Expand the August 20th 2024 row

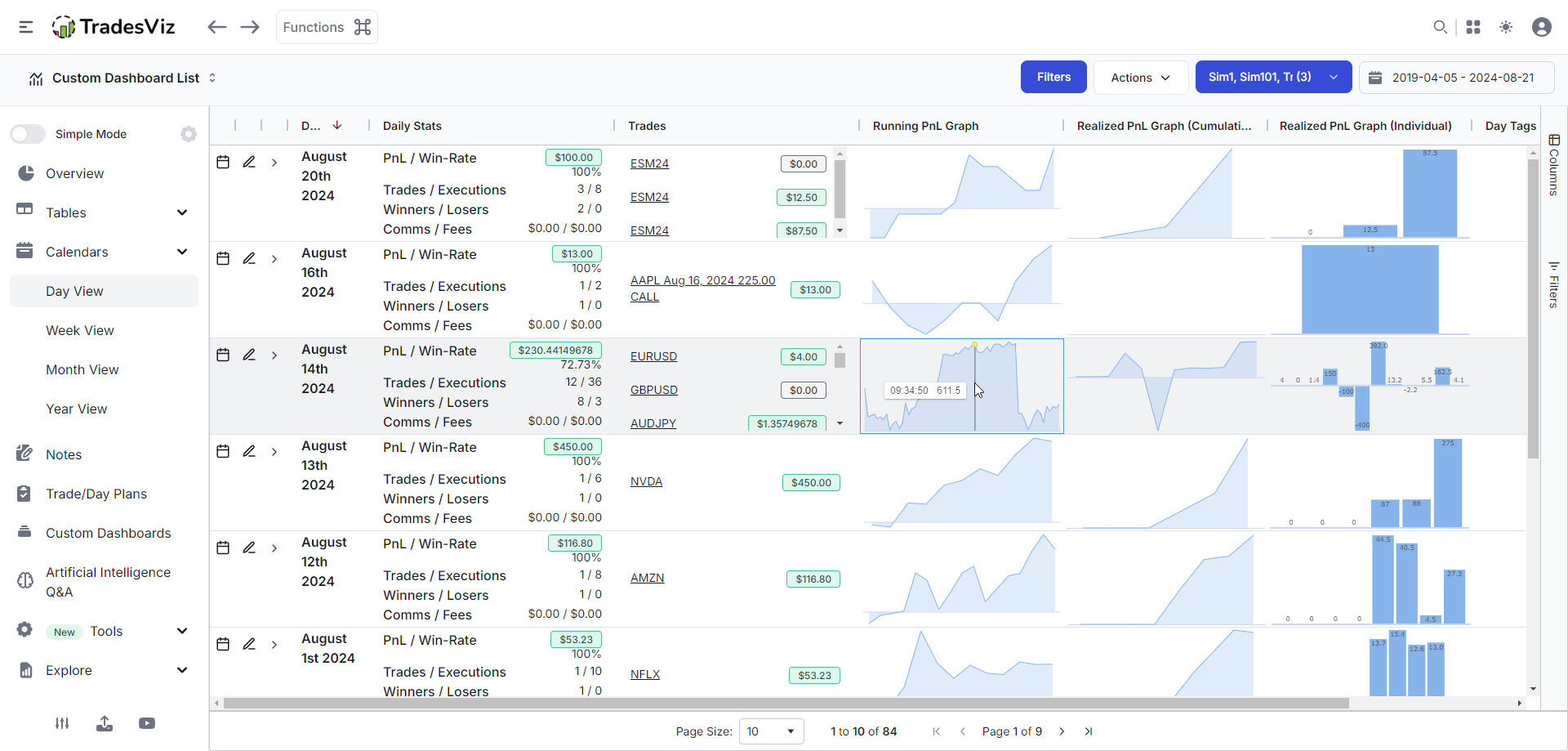pyautogui.click(x=274, y=163)
